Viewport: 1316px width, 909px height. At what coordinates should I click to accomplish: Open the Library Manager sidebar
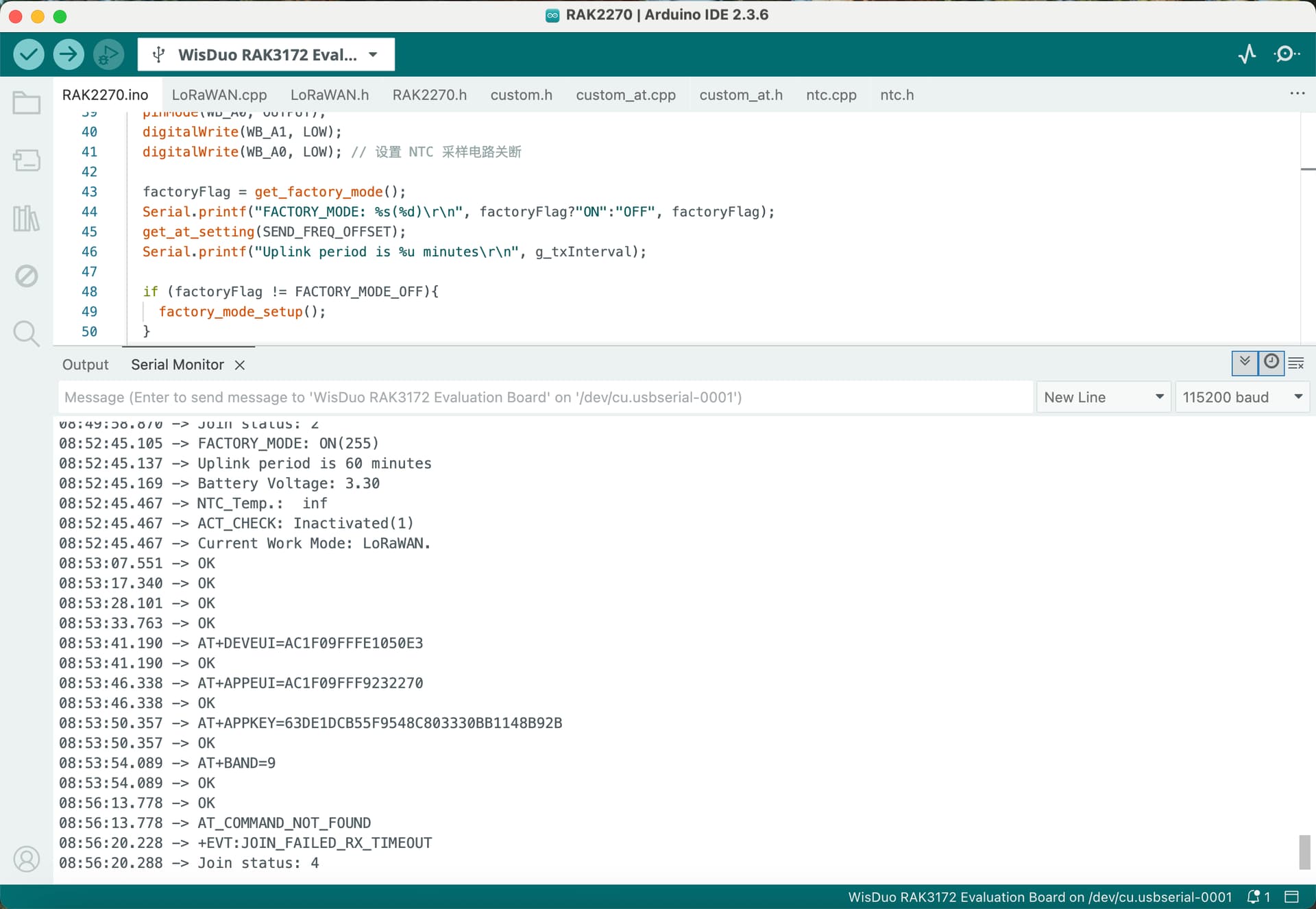[x=27, y=219]
